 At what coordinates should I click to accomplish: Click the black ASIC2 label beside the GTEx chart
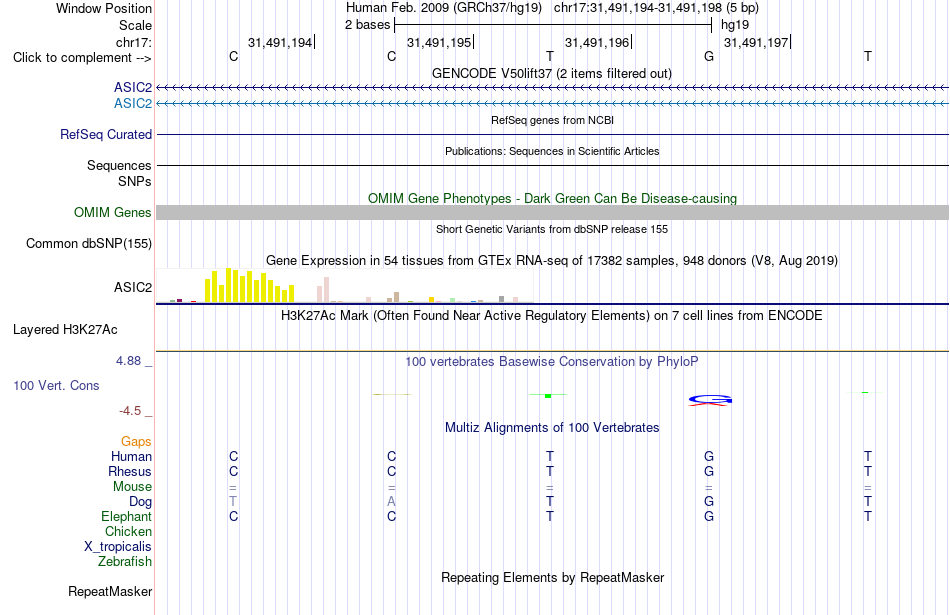tap(133, 287)
